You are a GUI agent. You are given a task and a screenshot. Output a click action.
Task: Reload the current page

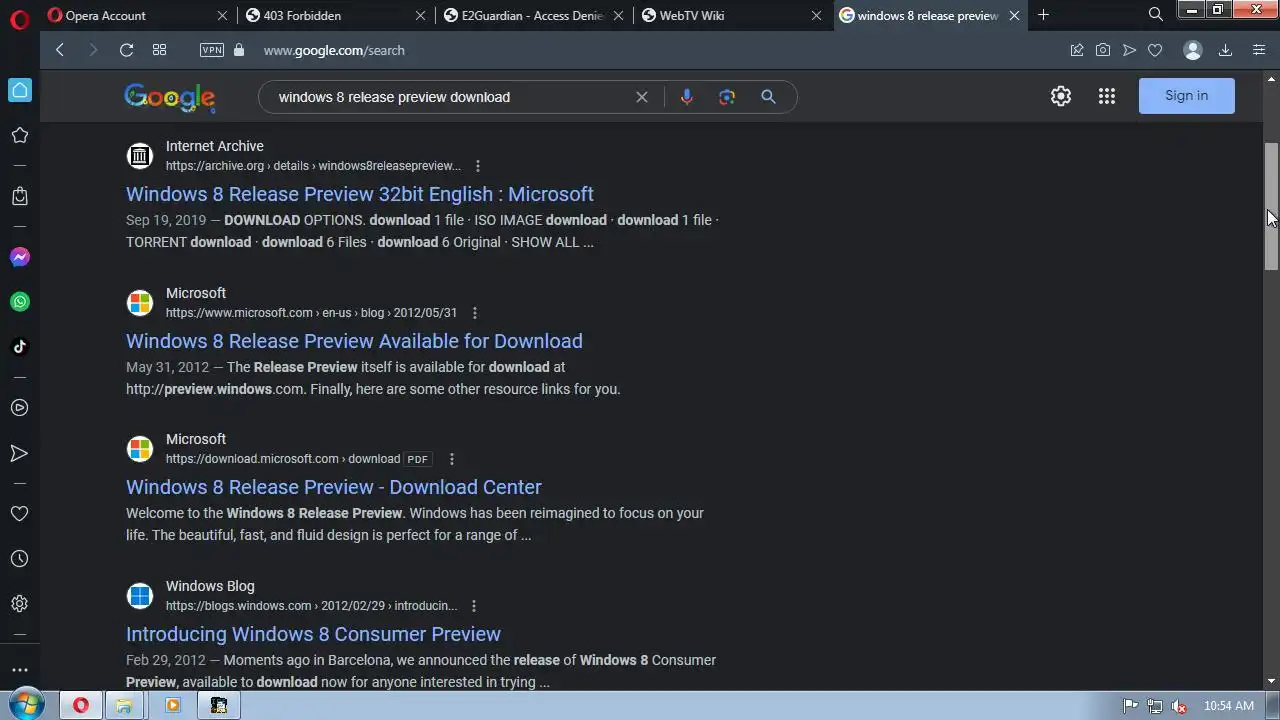[126, 50]
